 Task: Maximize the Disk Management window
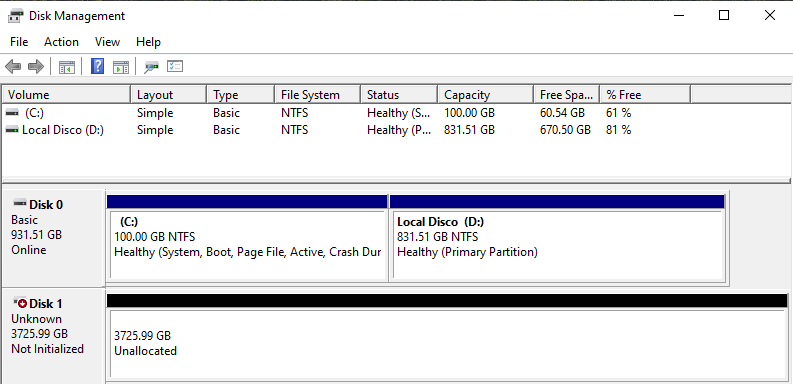(724, 16)
